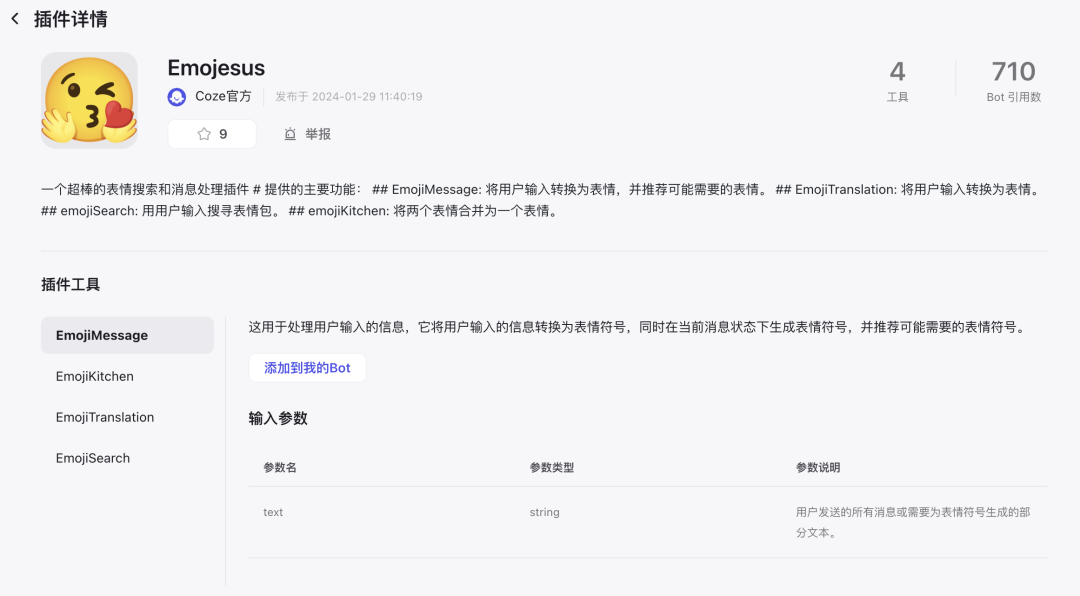
Task: Click the text parameter description 用户发送的所有消息
Action: pos(913,522)
